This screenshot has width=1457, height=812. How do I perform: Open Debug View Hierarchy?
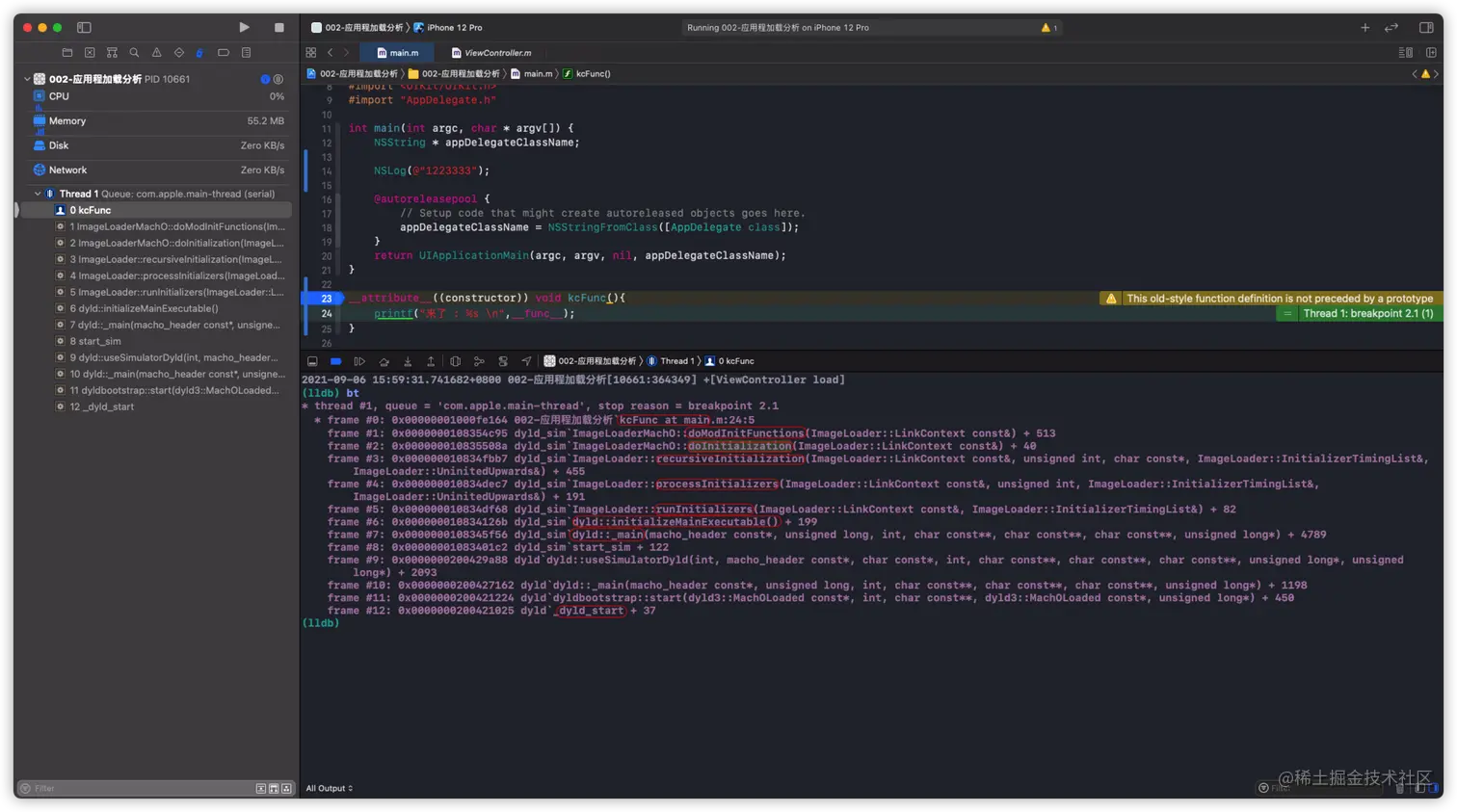point(455,361)
